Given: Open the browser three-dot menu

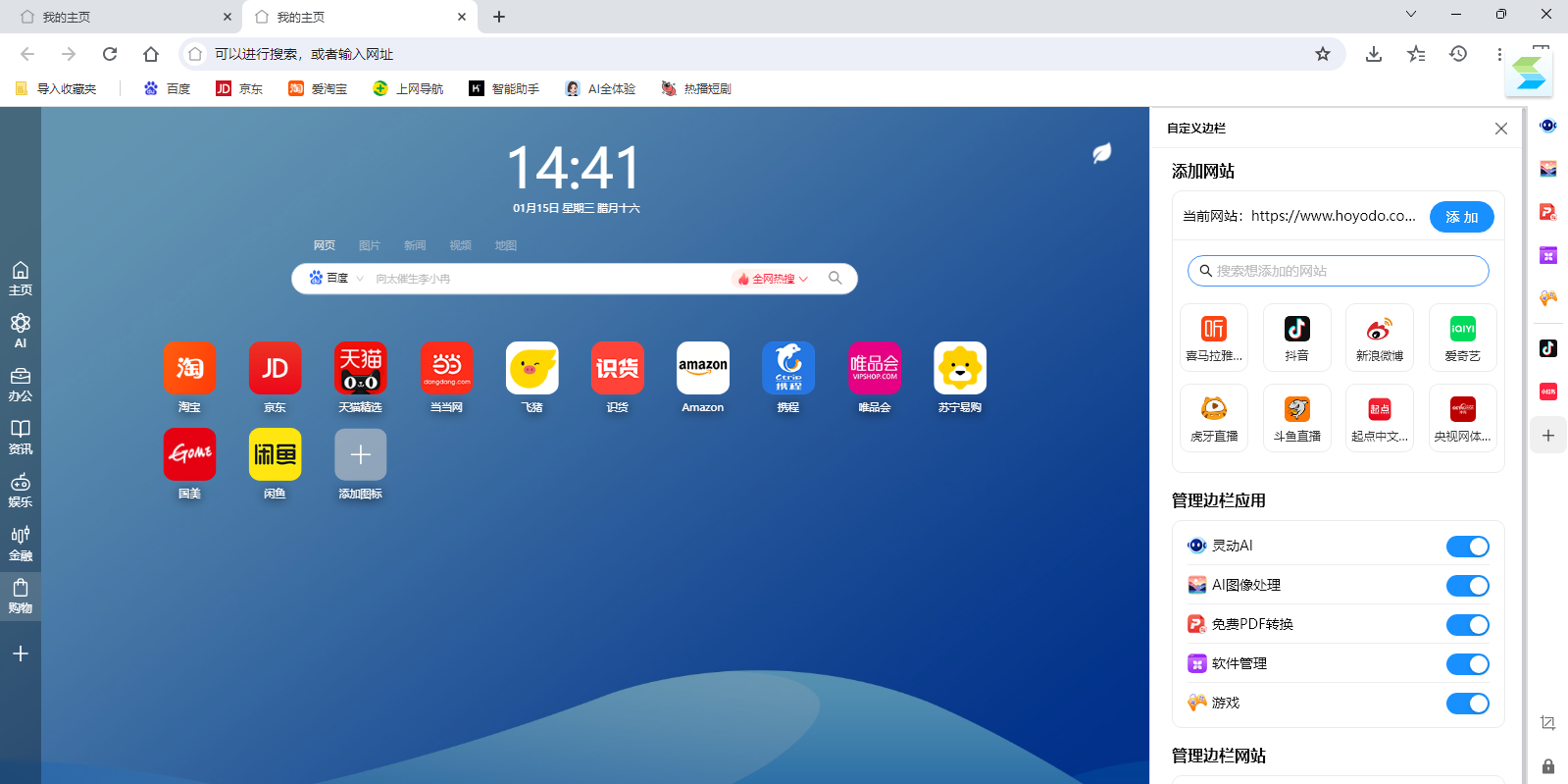Looking at the screenshot, I should [1499, 54].
